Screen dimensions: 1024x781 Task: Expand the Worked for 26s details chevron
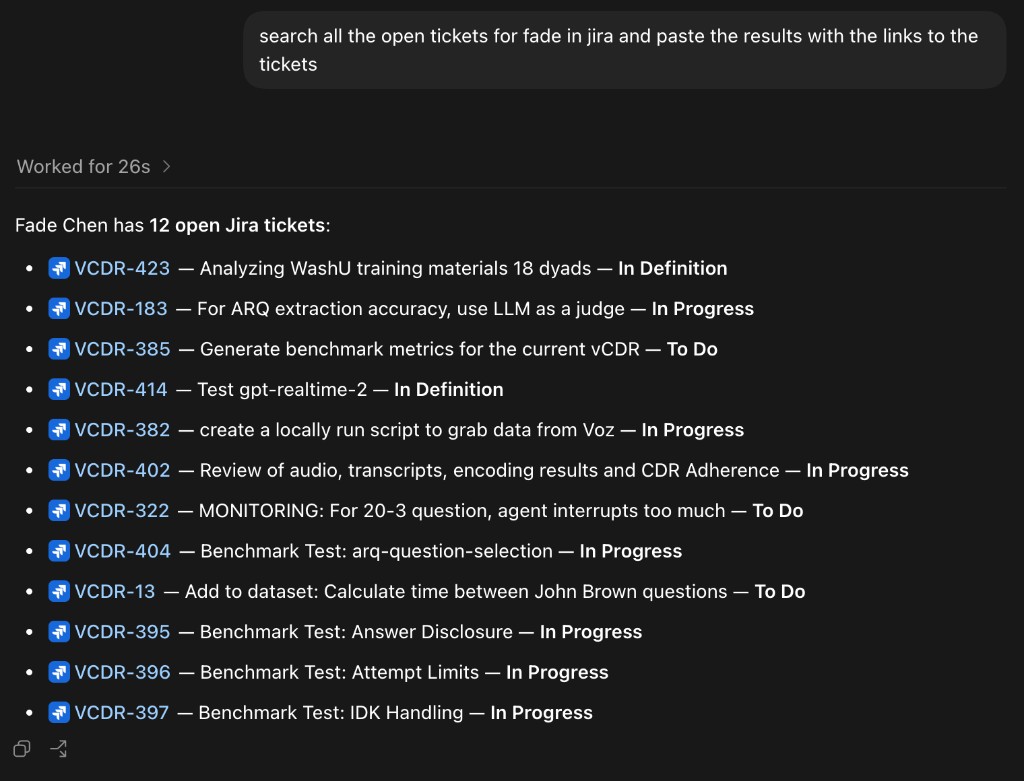click(x=167, y=167)
